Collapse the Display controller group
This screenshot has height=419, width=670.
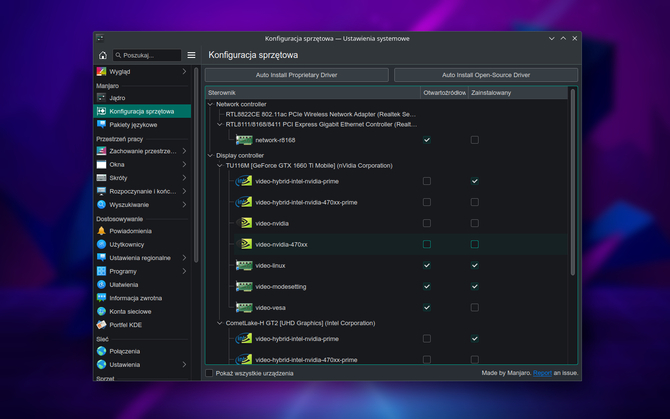210,155
